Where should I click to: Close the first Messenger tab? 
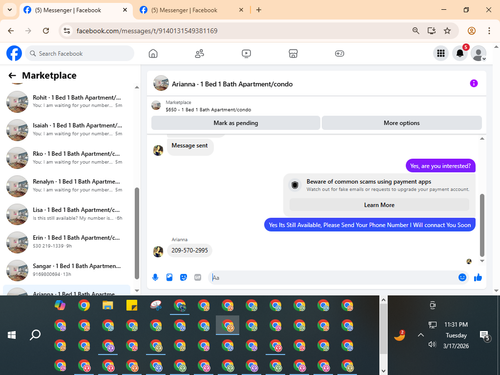(x=125, y=10)
